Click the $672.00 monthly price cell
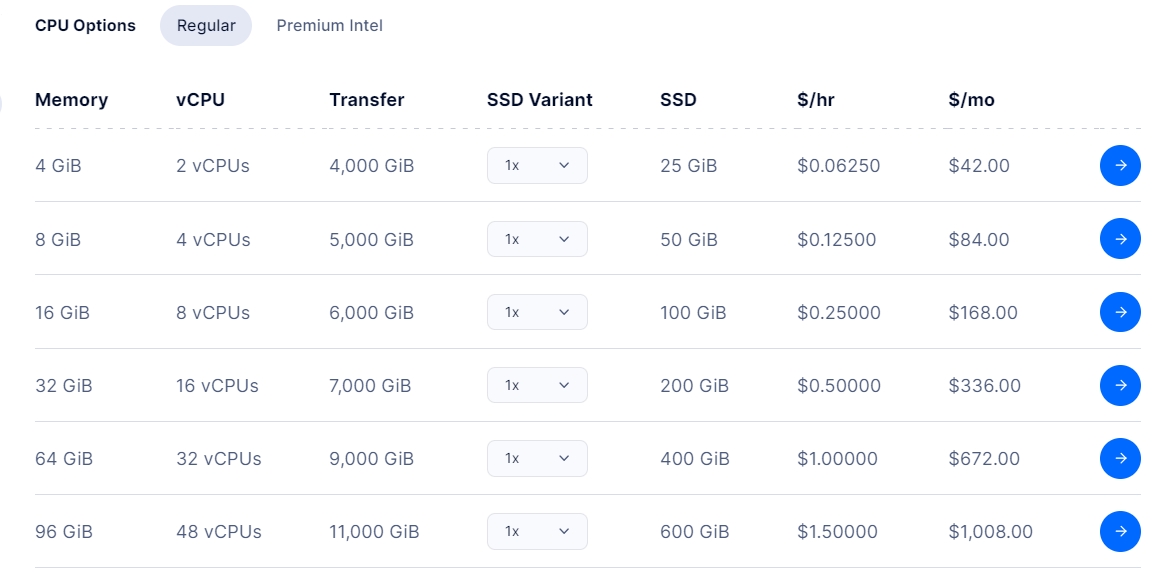Image resolution: width=1157 pixels, height=581 pixels. click(984, 459)
